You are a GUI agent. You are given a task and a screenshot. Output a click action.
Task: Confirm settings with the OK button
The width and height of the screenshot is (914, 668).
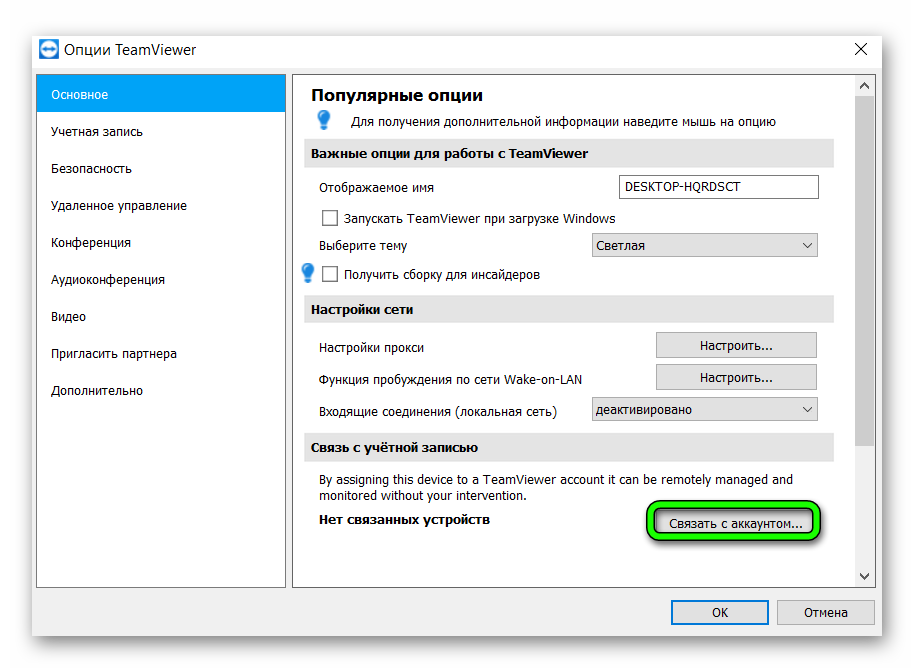[719, 613]
